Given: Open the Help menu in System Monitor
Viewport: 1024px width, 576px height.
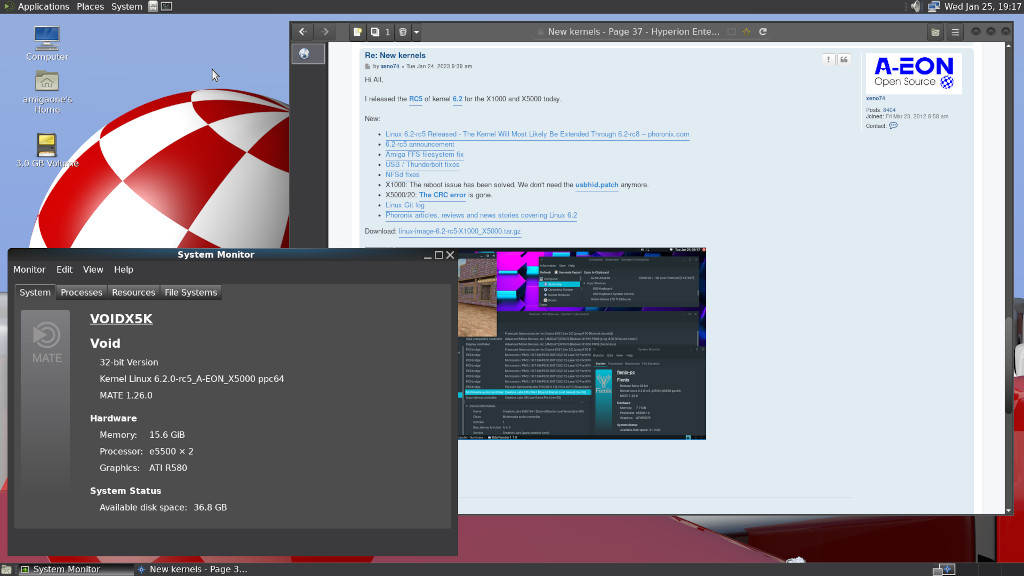Looking at the screenshot, I should tap(123, 270).
